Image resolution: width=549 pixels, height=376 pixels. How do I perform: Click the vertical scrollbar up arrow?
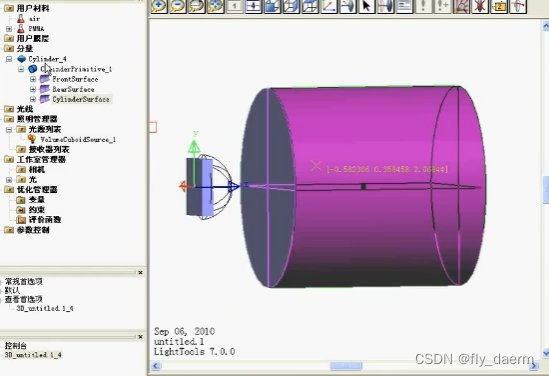coord(545,26)
